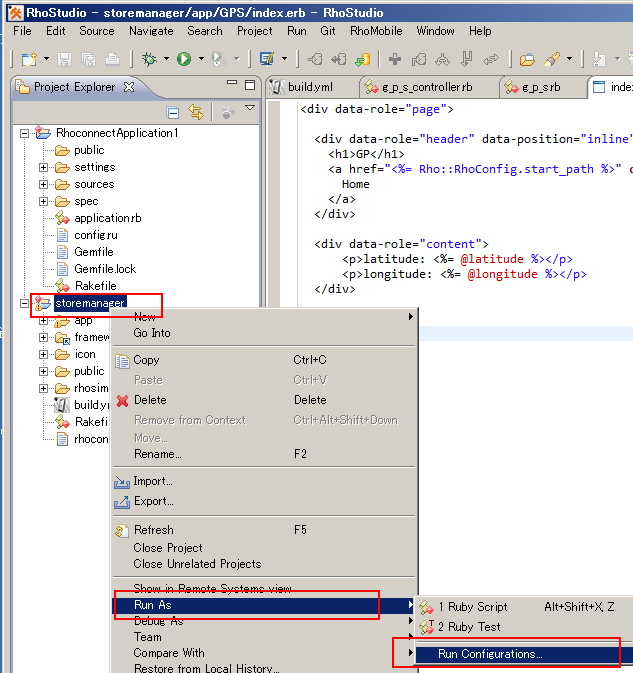Click the Open Type folder toolbar icon

click(x=527, y=59)
